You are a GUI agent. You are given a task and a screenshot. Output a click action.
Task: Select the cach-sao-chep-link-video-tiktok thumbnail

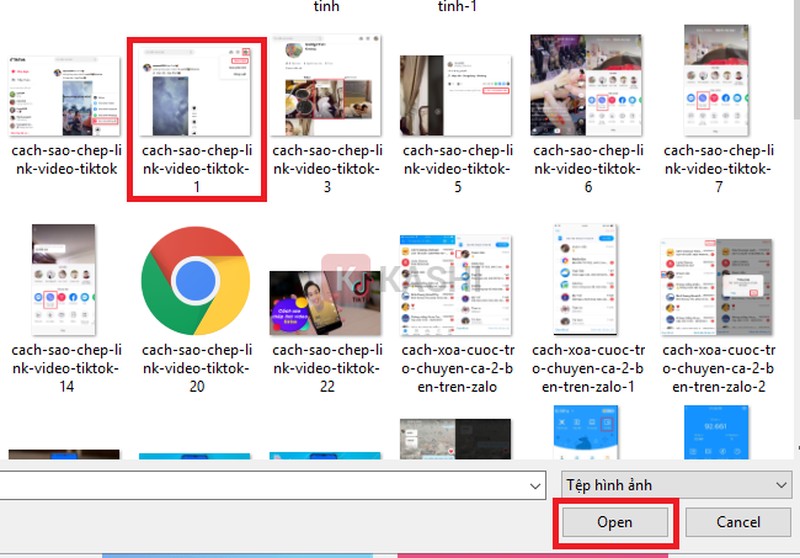point(64,96)
